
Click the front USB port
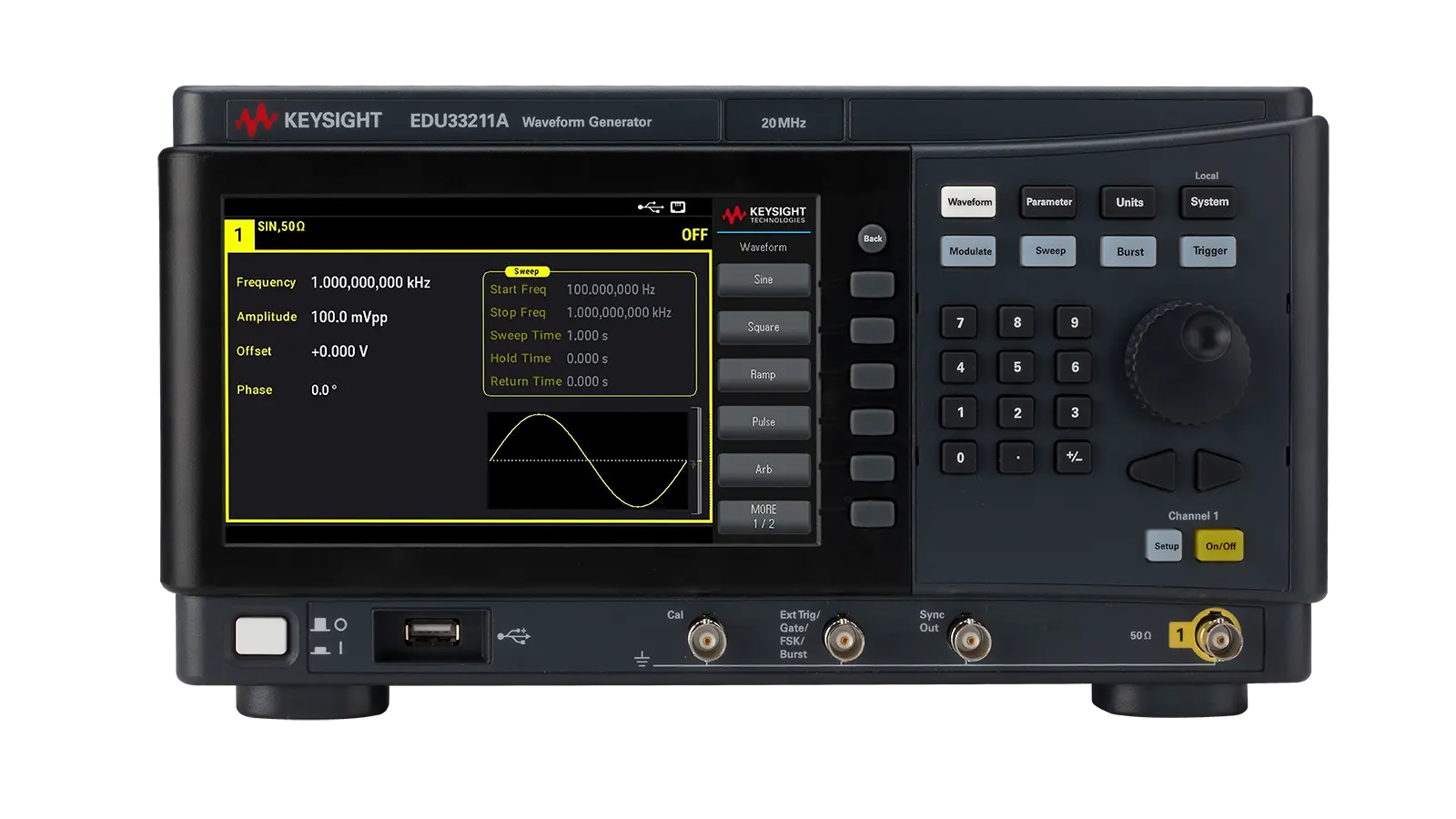[431, 632]
